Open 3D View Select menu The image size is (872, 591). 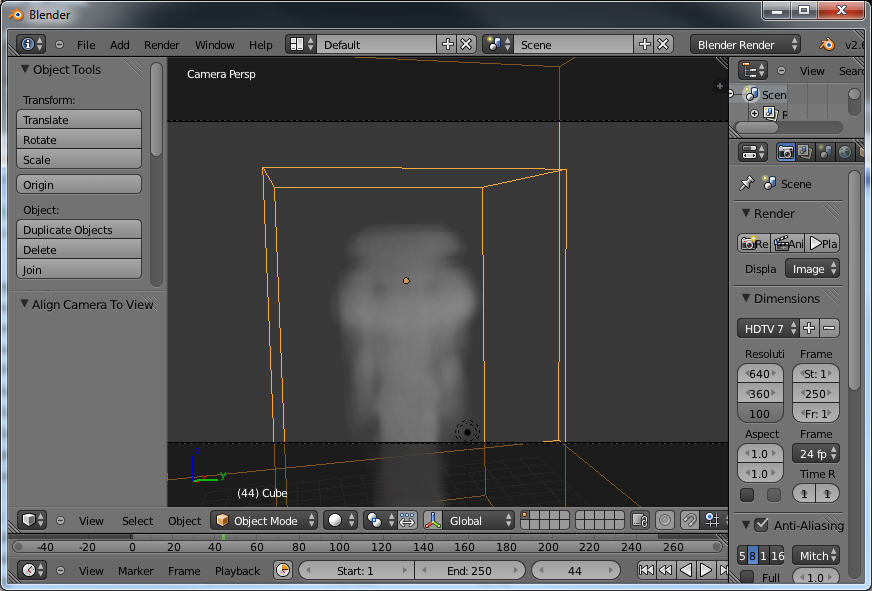(x=137, y=521)
